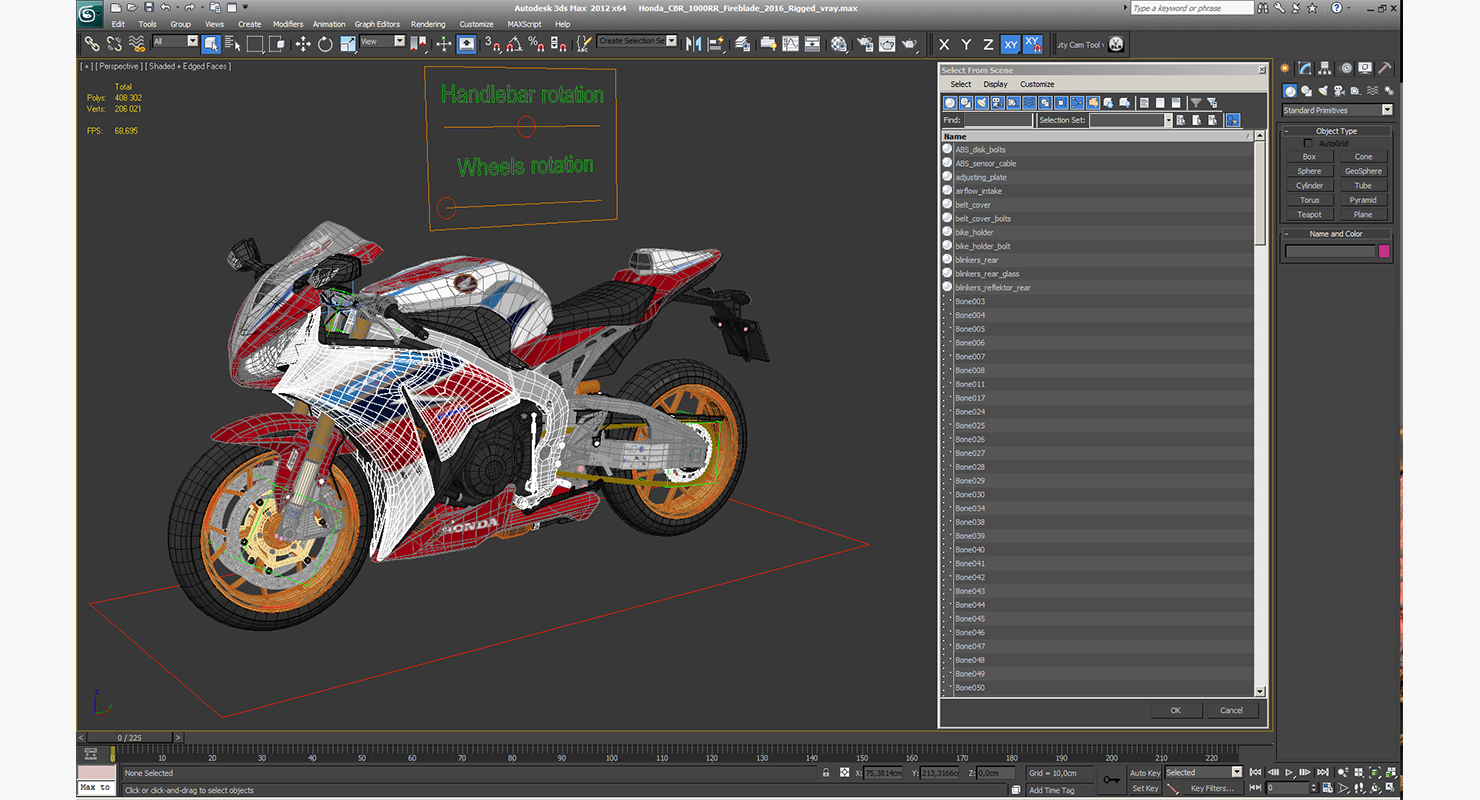Click the keyword search field
This screenshot has width=1480, height=800.
click(x=1192, y=8)
